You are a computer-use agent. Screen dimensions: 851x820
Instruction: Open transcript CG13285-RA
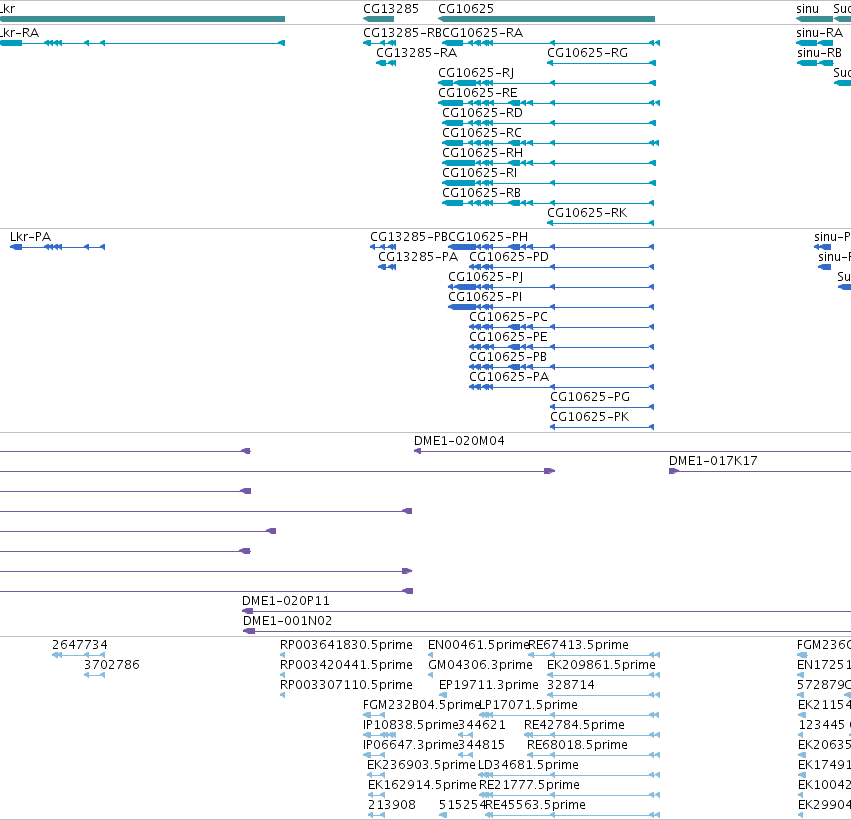[x=416, y=53]
